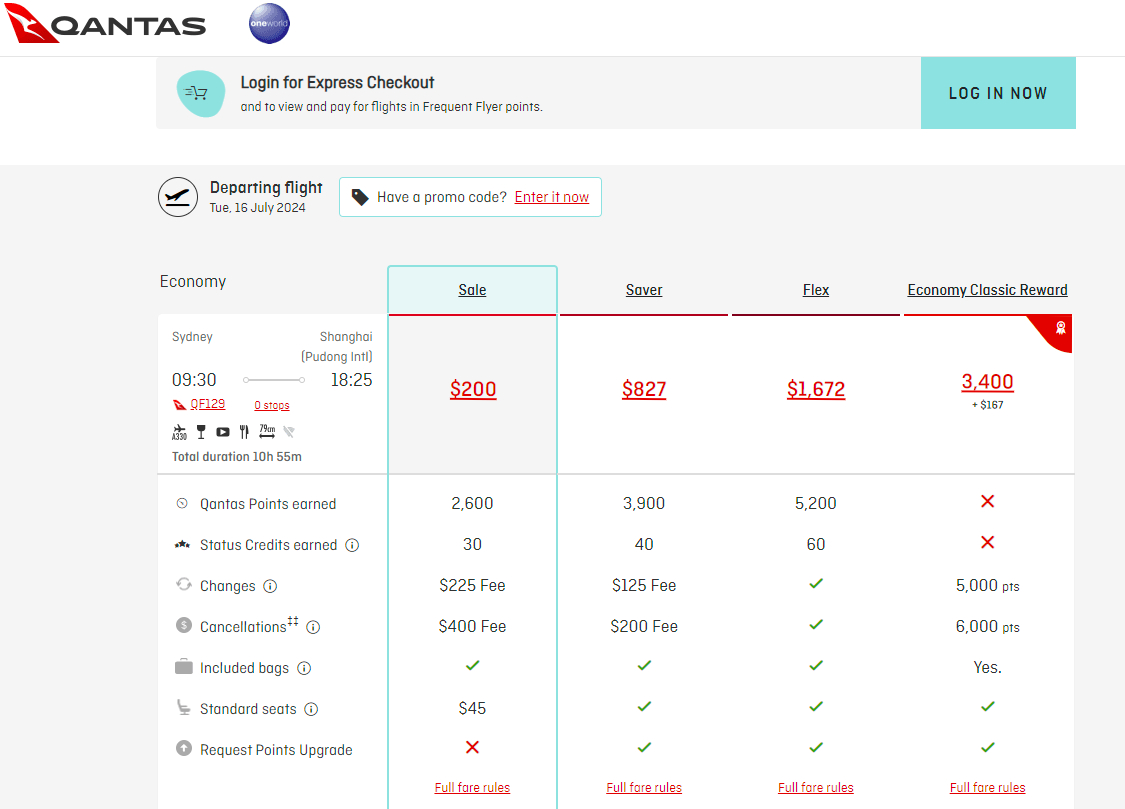Click the Included bags suitcase icon
Image resolution: width=1125 pixels, height=809 pixels.
pos(184,666)
